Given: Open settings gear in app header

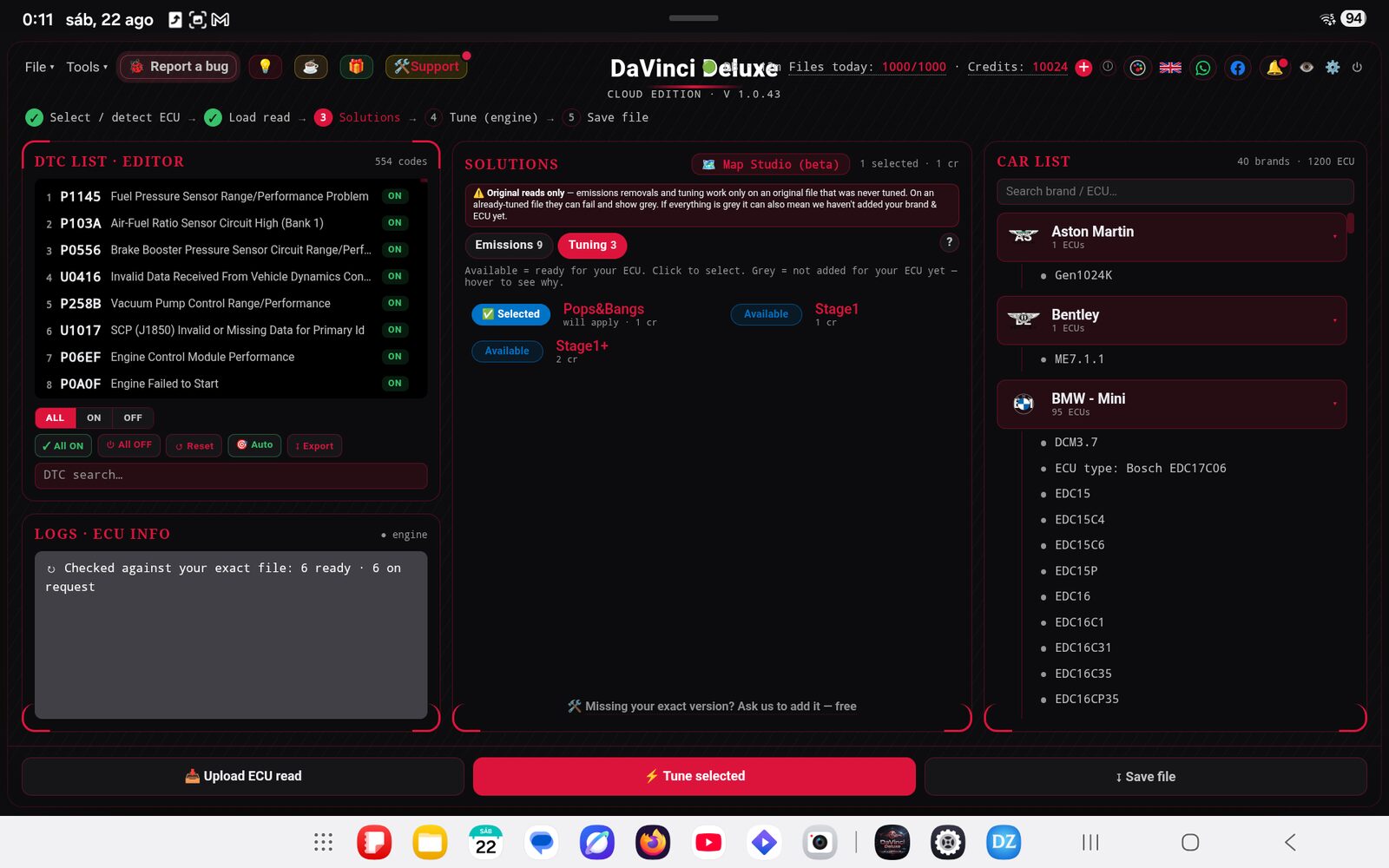Looking at the screenshot, I should 1333,67.
